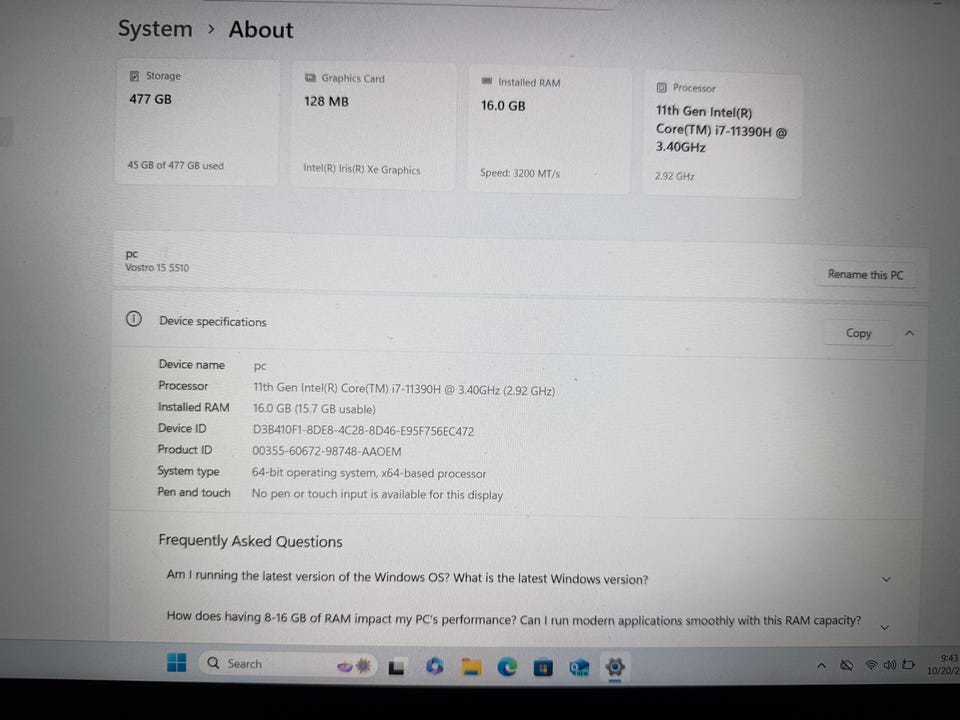The width and height of the screenshot is (960, 720).
Task: Copy the device specifications
Action: point(858,333)
